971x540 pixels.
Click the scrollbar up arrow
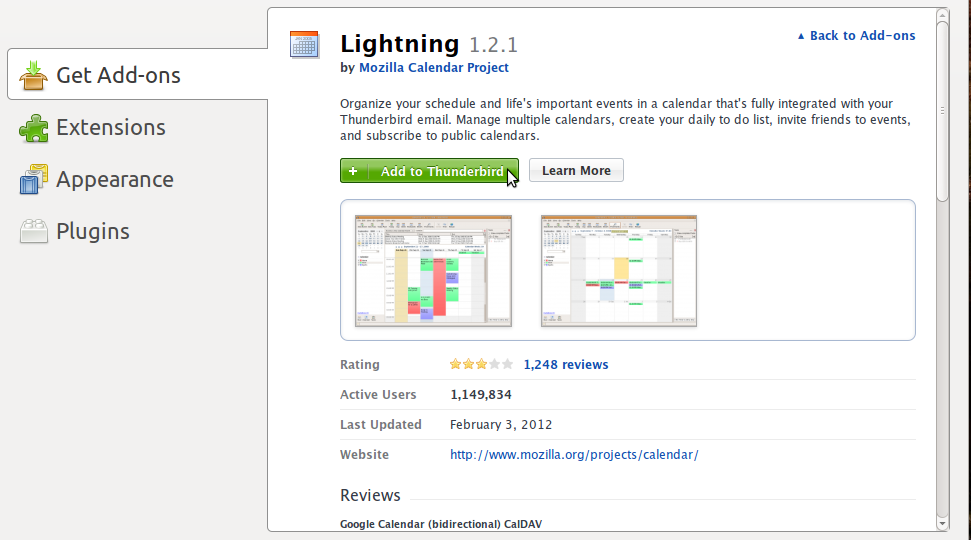[x=942, y=15]
